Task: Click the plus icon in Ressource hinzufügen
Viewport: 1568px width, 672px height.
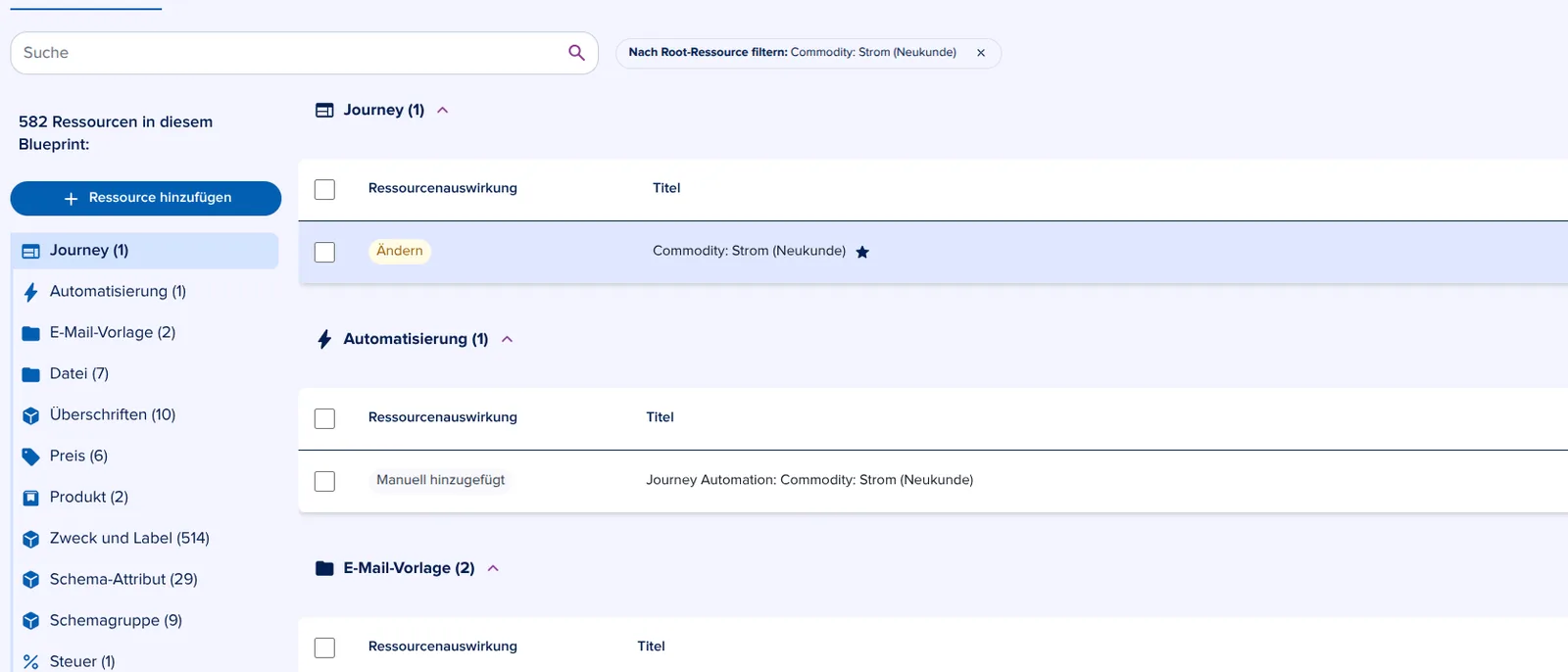Action: (x=71, y=198)
